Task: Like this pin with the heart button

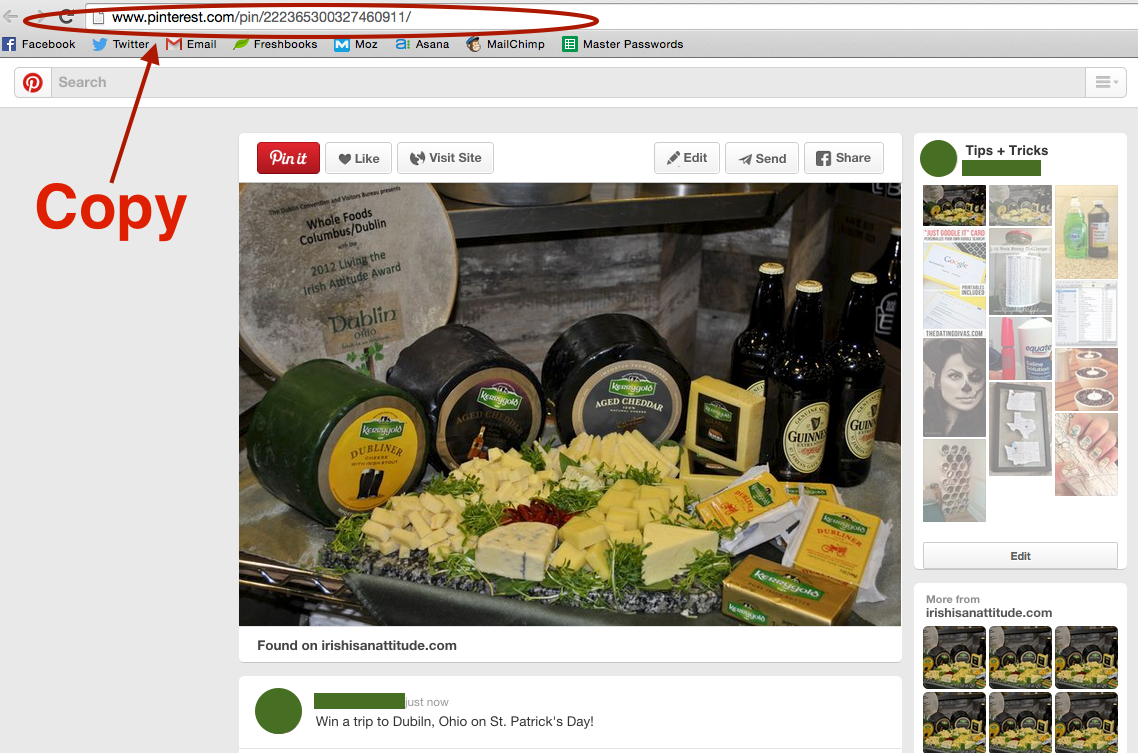Action: 359,158
